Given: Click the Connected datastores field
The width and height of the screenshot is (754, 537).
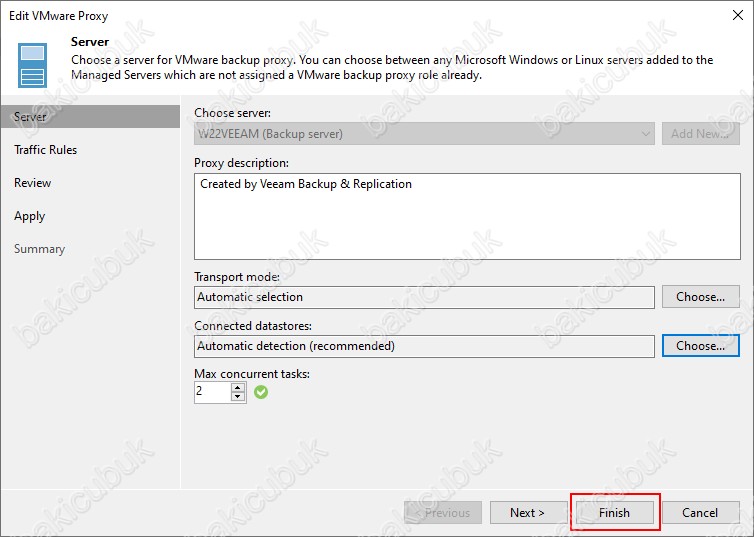Looking at the screenshot, I should pyautogui.click(x=424, y=346).
